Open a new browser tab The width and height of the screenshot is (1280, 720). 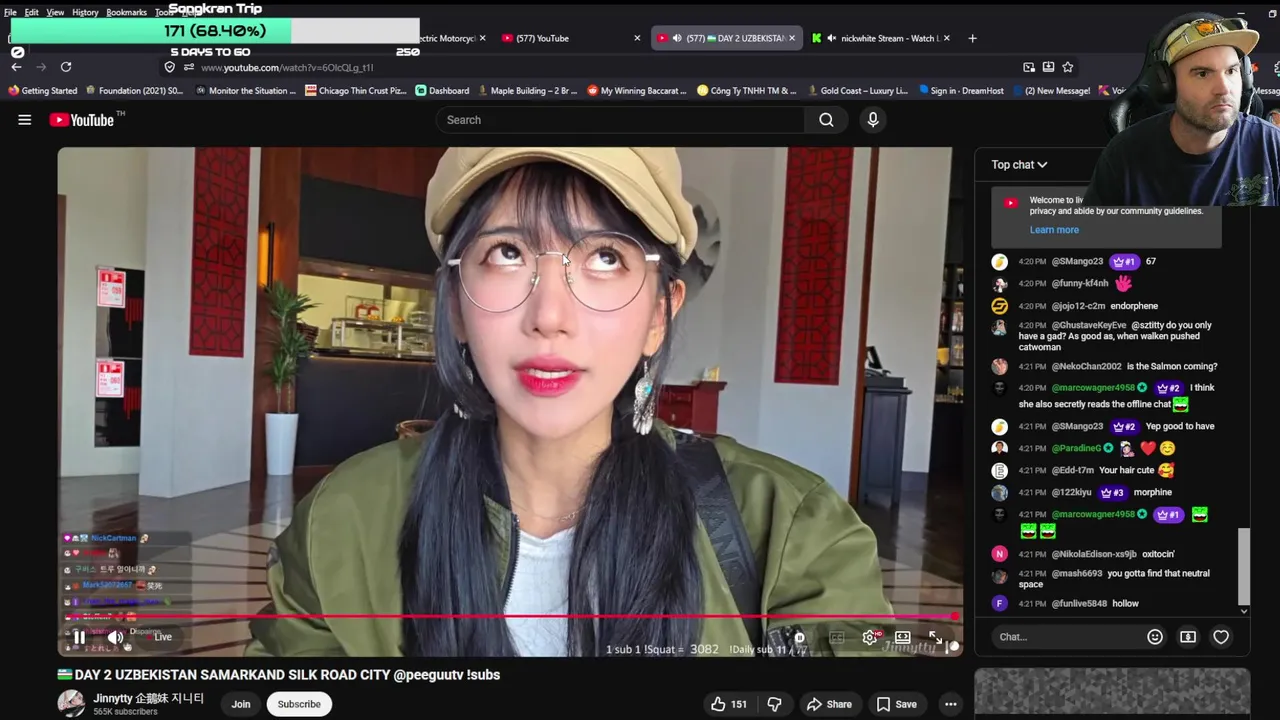coord(972,38)
